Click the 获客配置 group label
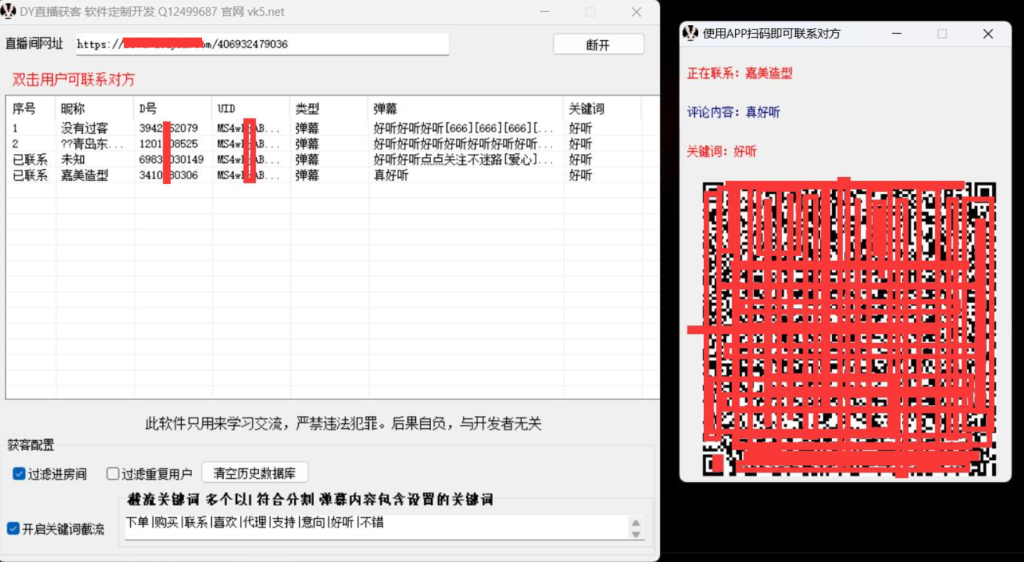This screenshot has height=562, width=1024. [31, 445]
